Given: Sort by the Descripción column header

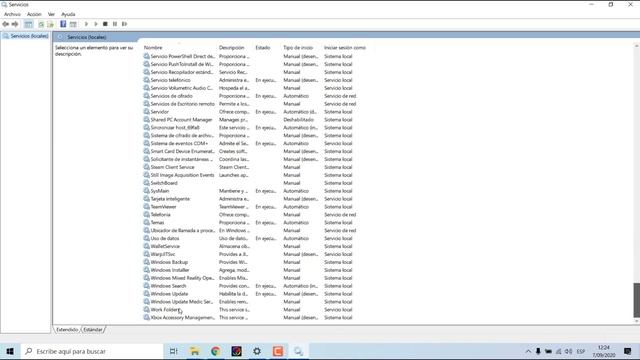Looking at the screenshot, I should tap(231, 48).
